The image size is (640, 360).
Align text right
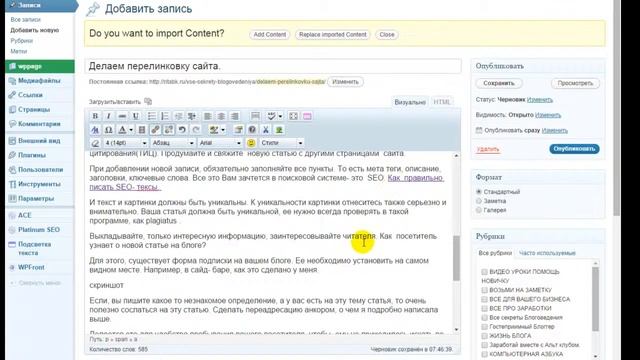coord(234,116)
